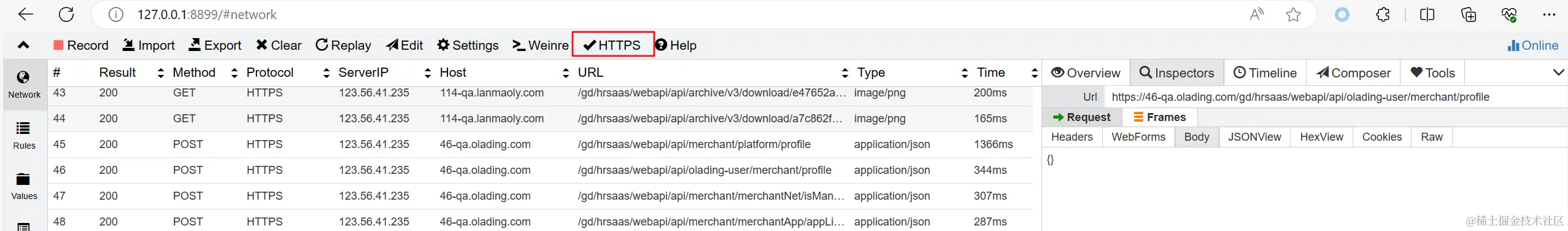Click the Url field in inspector
The height and width of the screenshot is (231, 1568).
(x=1334, y=97)
